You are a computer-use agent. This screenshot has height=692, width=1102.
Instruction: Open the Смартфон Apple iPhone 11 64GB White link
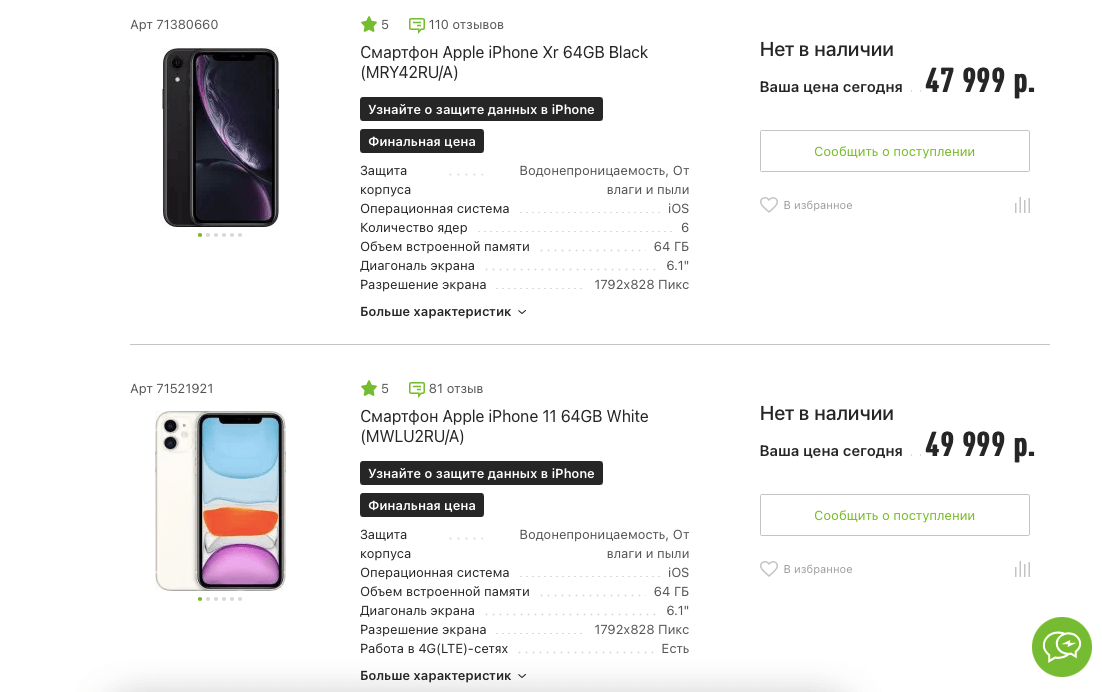[505, 426]
